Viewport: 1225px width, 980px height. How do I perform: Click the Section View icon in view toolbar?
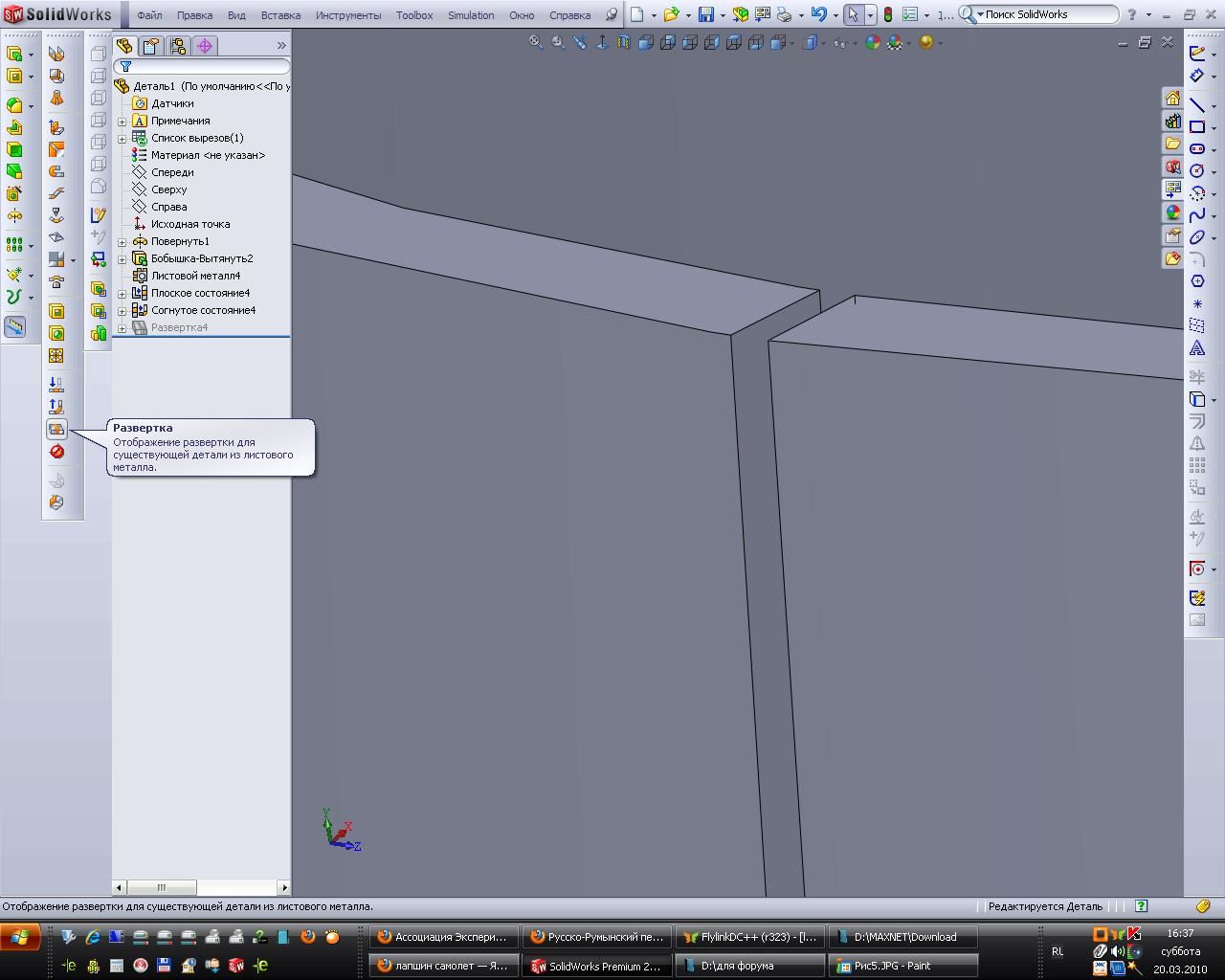pyautogui.click(x=624, y=42)
